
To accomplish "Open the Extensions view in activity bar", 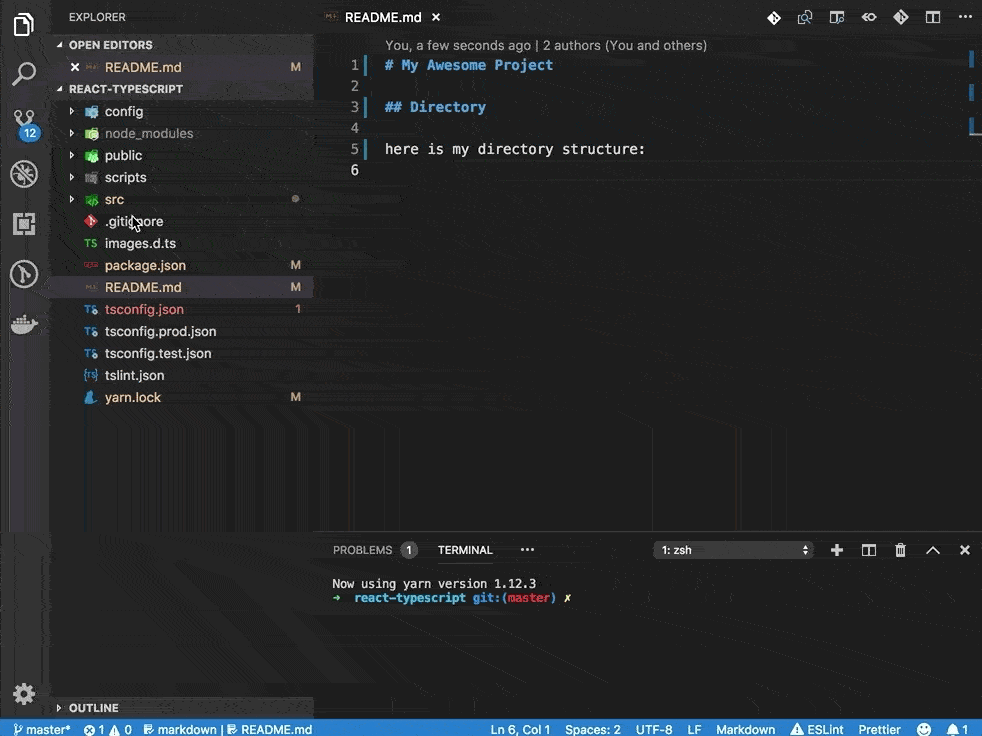I will tap(24, 224).
